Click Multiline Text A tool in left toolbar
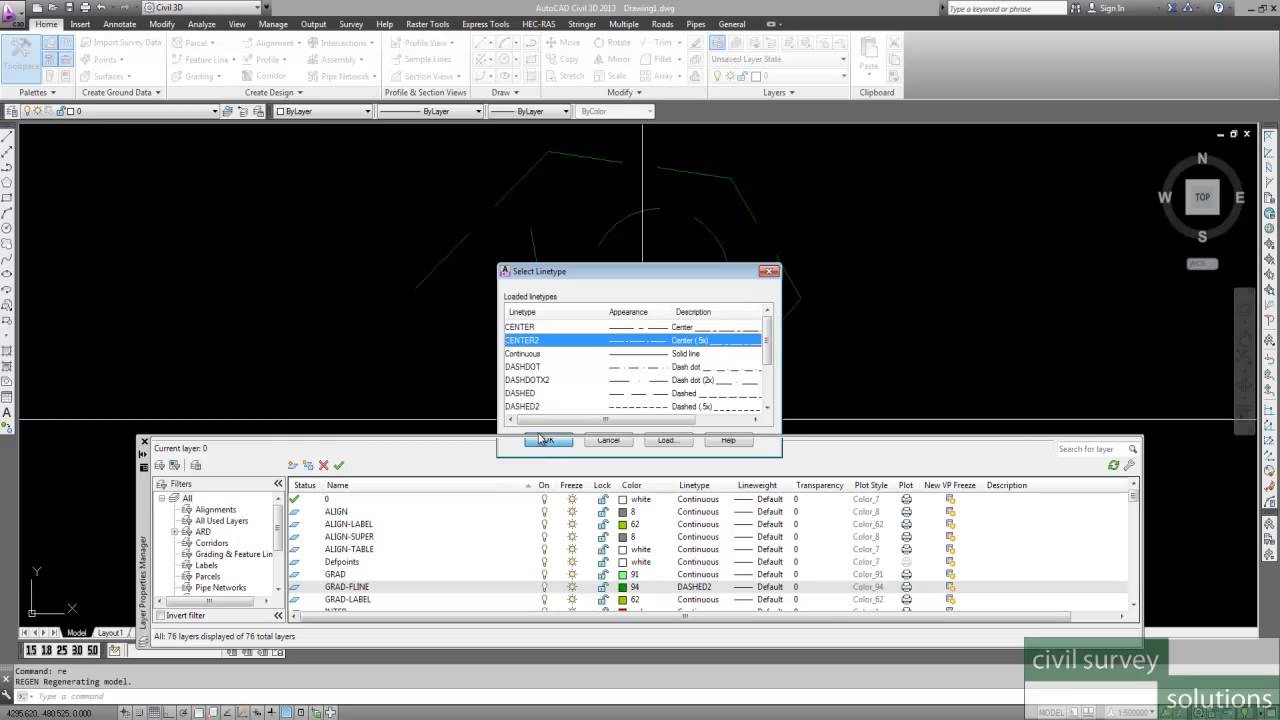The width and height of the screenshot is (1280, 720). (7, 412)
